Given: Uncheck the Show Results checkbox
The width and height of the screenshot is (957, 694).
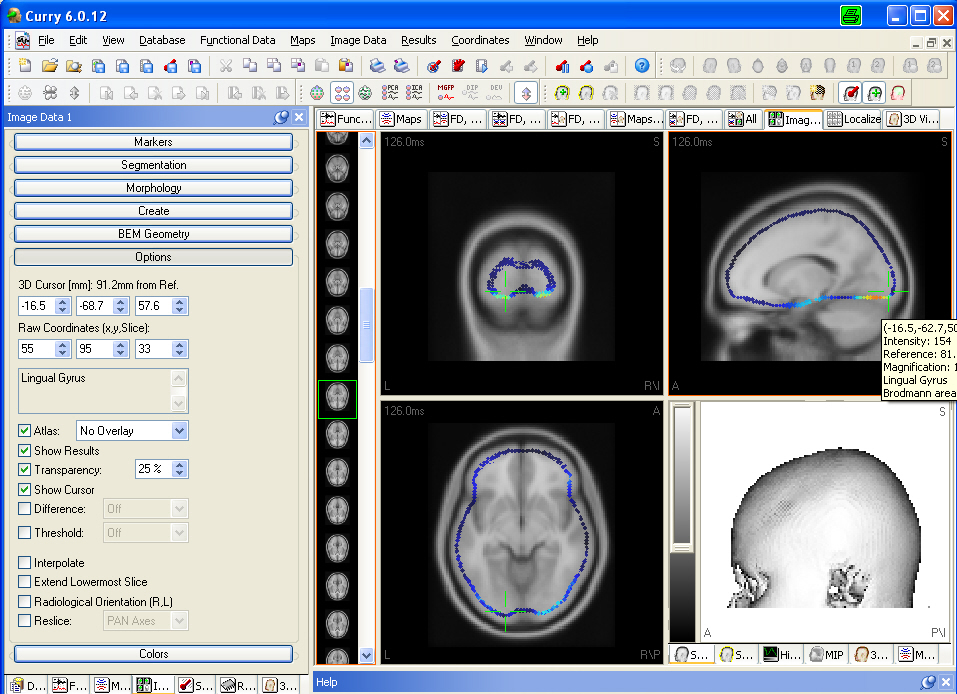Looking at the screenshot, I should tap(25, 451).
